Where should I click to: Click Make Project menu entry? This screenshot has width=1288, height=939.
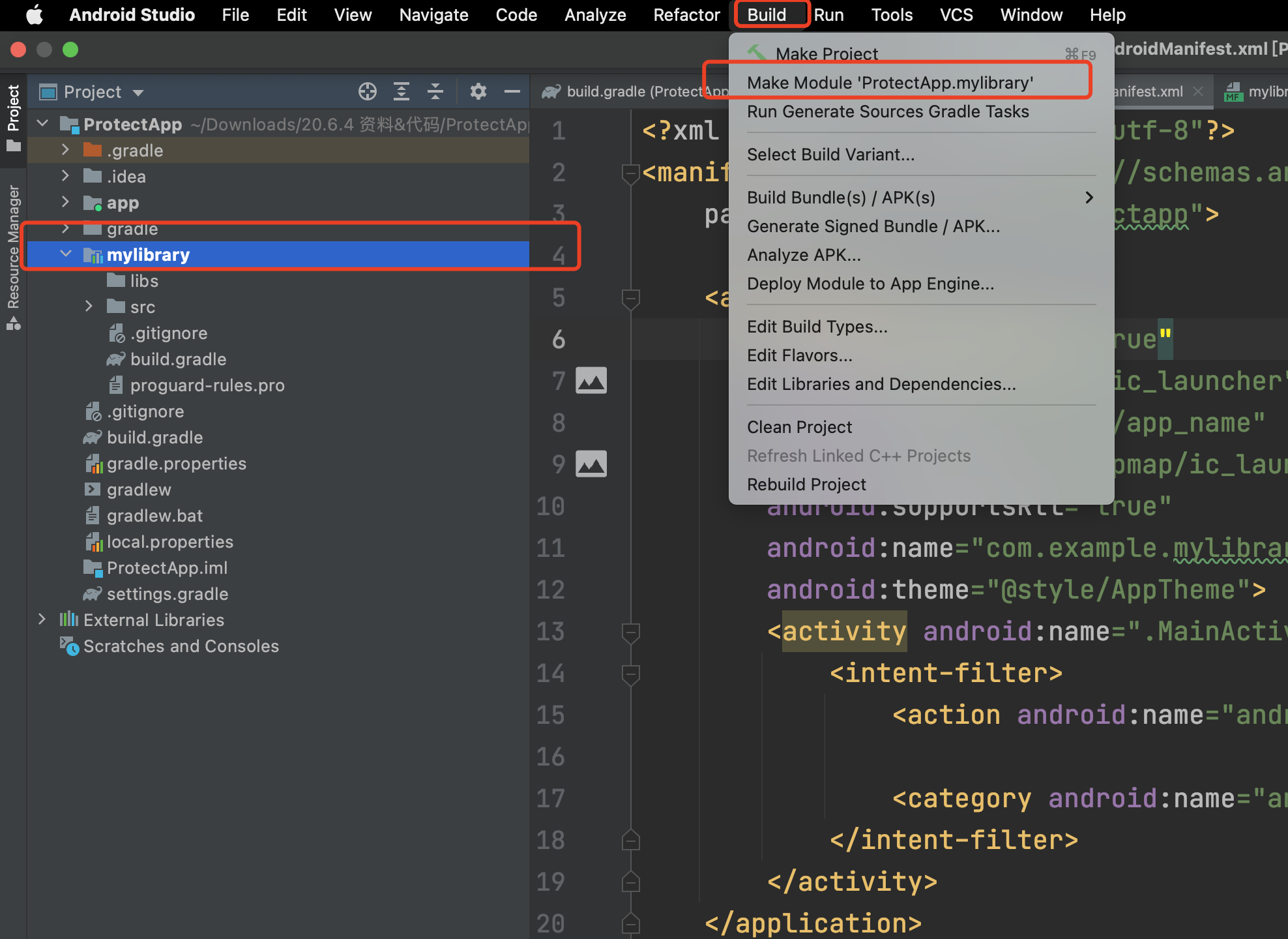tap(920, 54)
